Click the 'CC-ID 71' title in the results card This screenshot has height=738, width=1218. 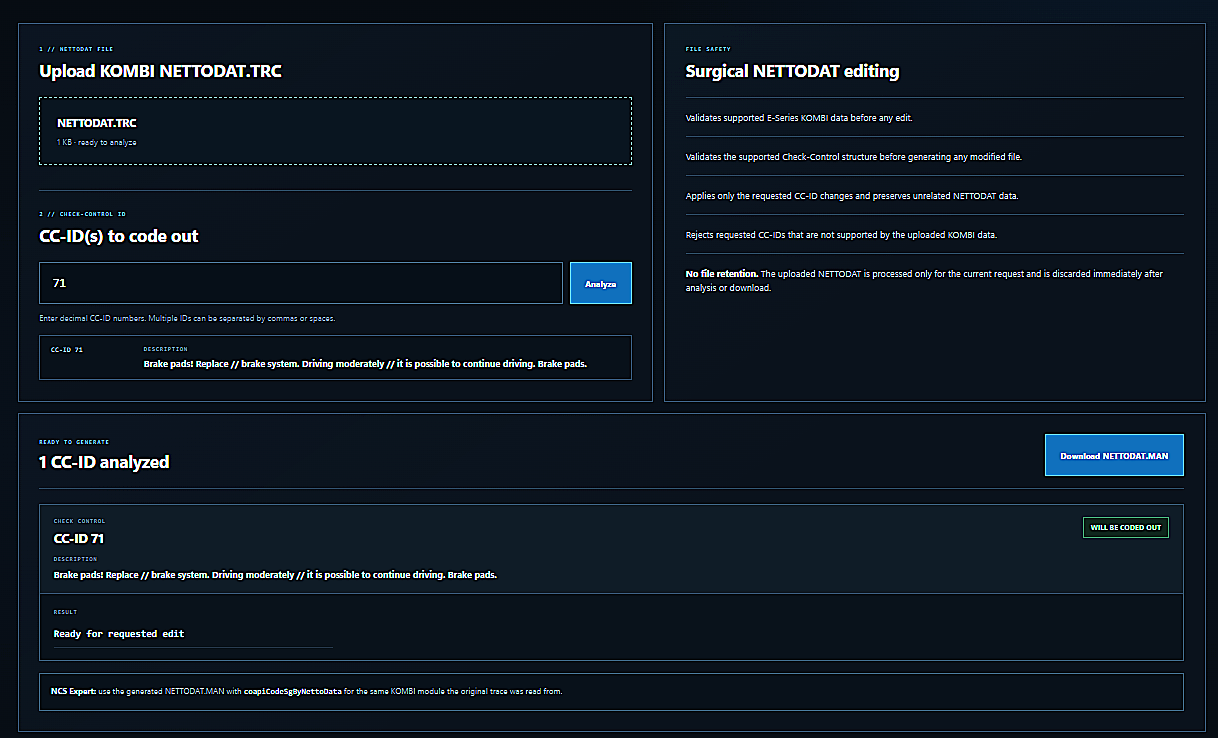[x=79, y=538]
